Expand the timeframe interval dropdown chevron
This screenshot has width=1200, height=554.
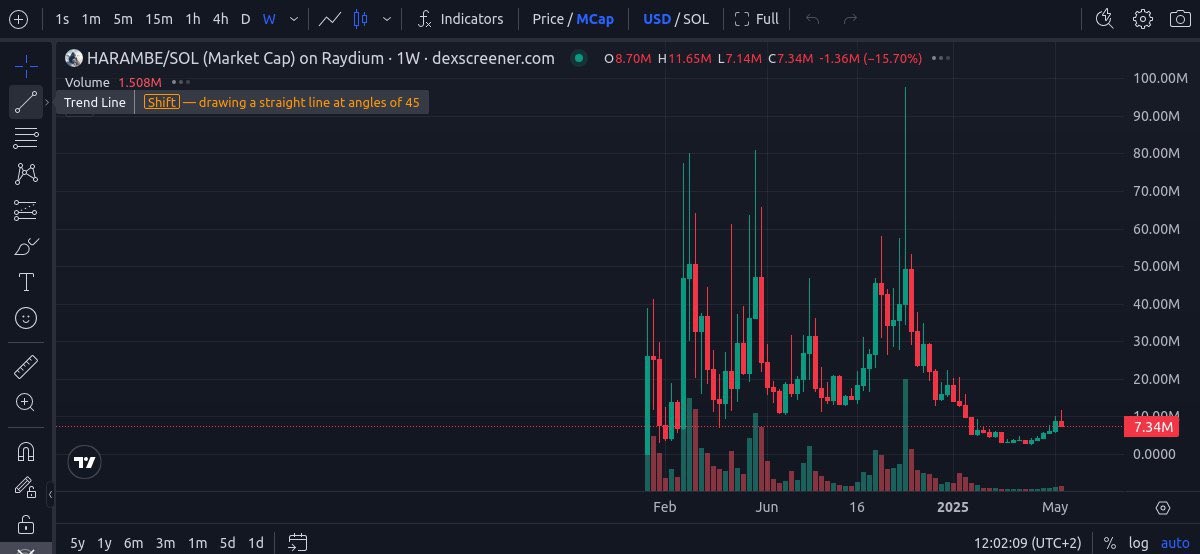click(293, 19)
